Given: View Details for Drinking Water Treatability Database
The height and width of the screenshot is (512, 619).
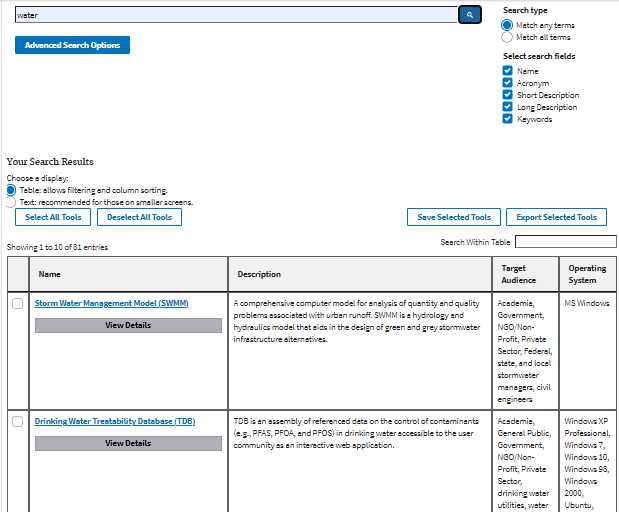Looking at the screenshot, I should coord(128,443).
